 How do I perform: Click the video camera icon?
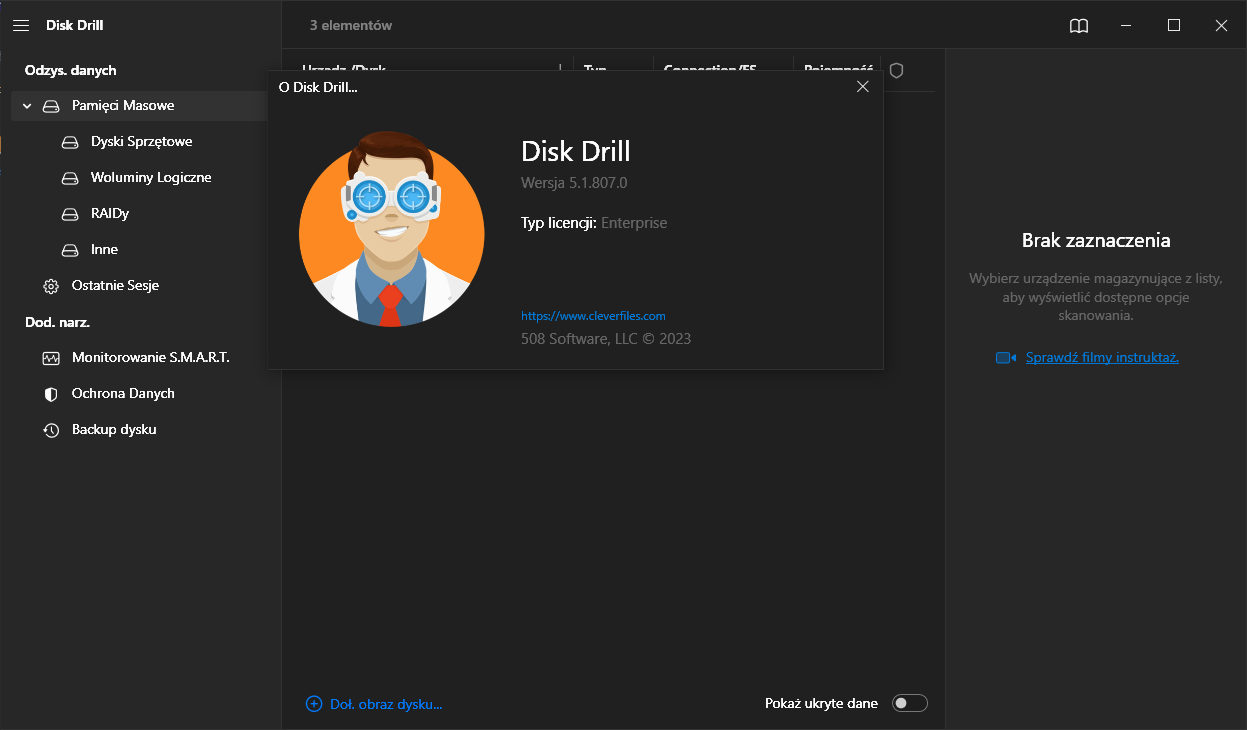[x=1006, y=358]
